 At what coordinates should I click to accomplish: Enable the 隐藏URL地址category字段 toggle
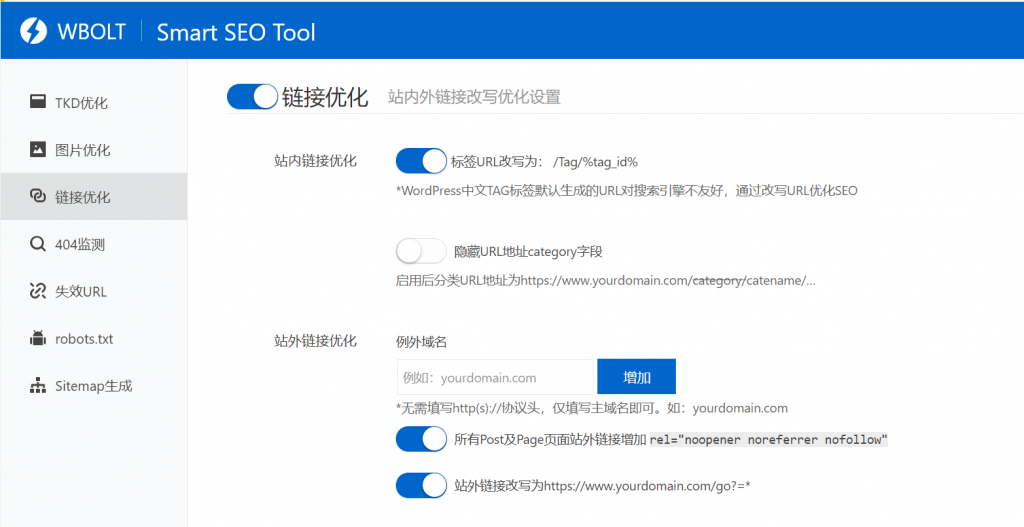click(x=421, y=251)
